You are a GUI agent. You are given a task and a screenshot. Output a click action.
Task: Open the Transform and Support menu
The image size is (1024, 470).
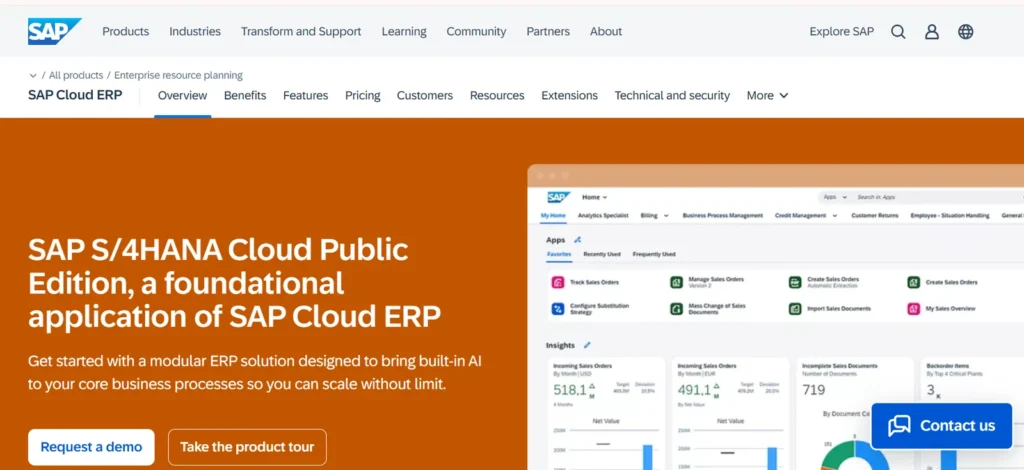[x=301, y=31]
